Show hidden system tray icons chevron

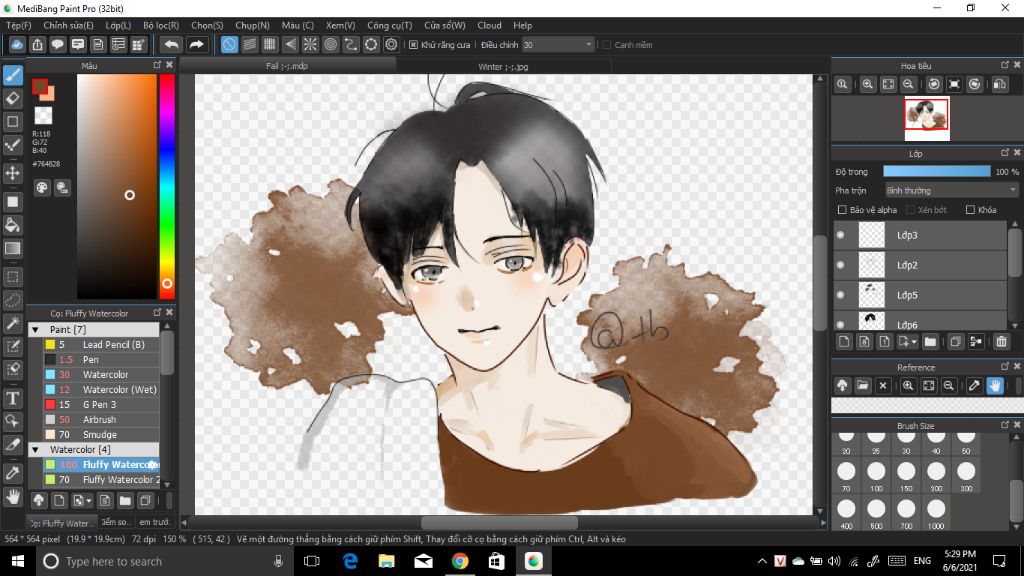pos(762,561)
